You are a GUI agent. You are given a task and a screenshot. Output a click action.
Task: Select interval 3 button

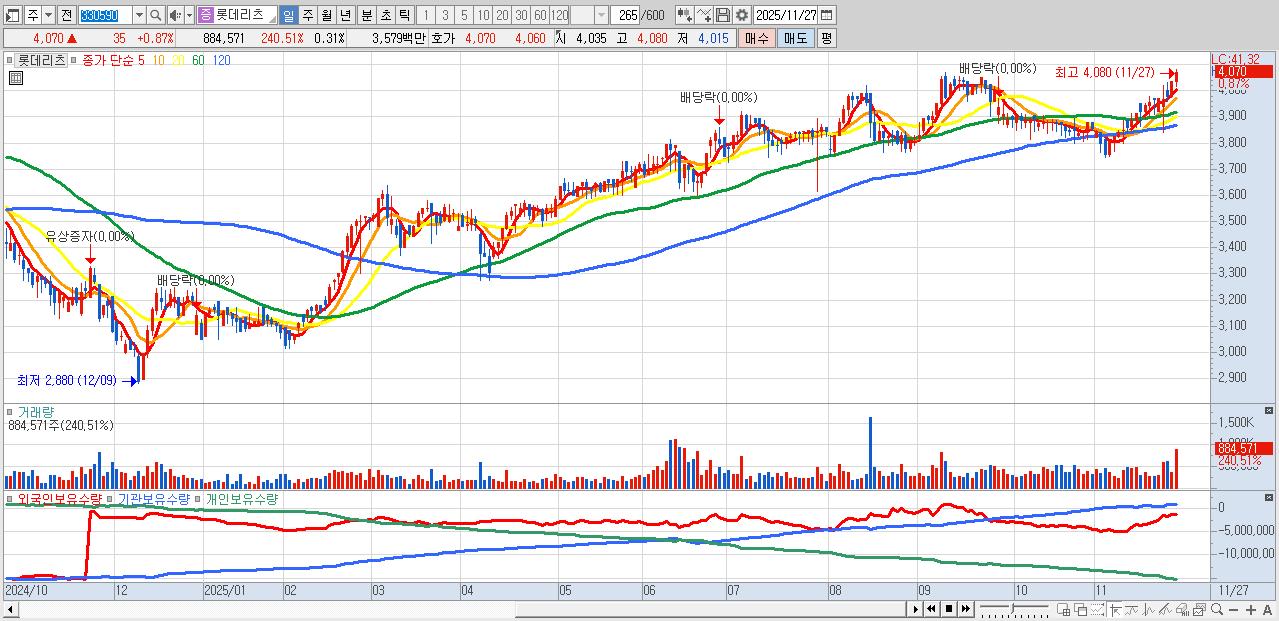coord(444,15)
